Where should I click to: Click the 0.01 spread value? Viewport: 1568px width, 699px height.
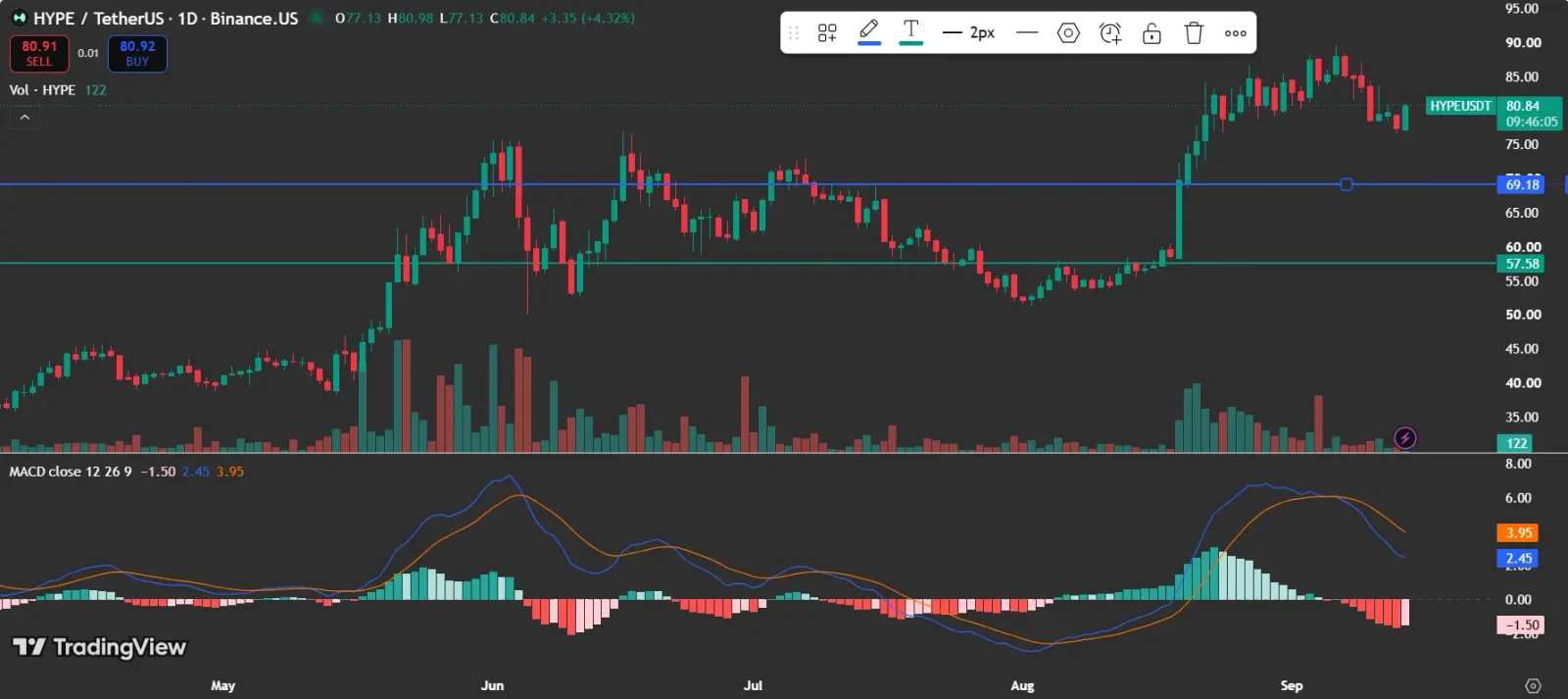click(88, 53)
